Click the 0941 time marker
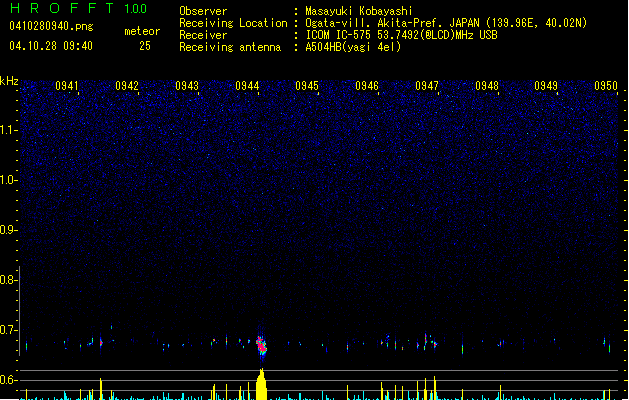Image resolution: width=629 pixels, height=400 pixels. click(67, 86)
